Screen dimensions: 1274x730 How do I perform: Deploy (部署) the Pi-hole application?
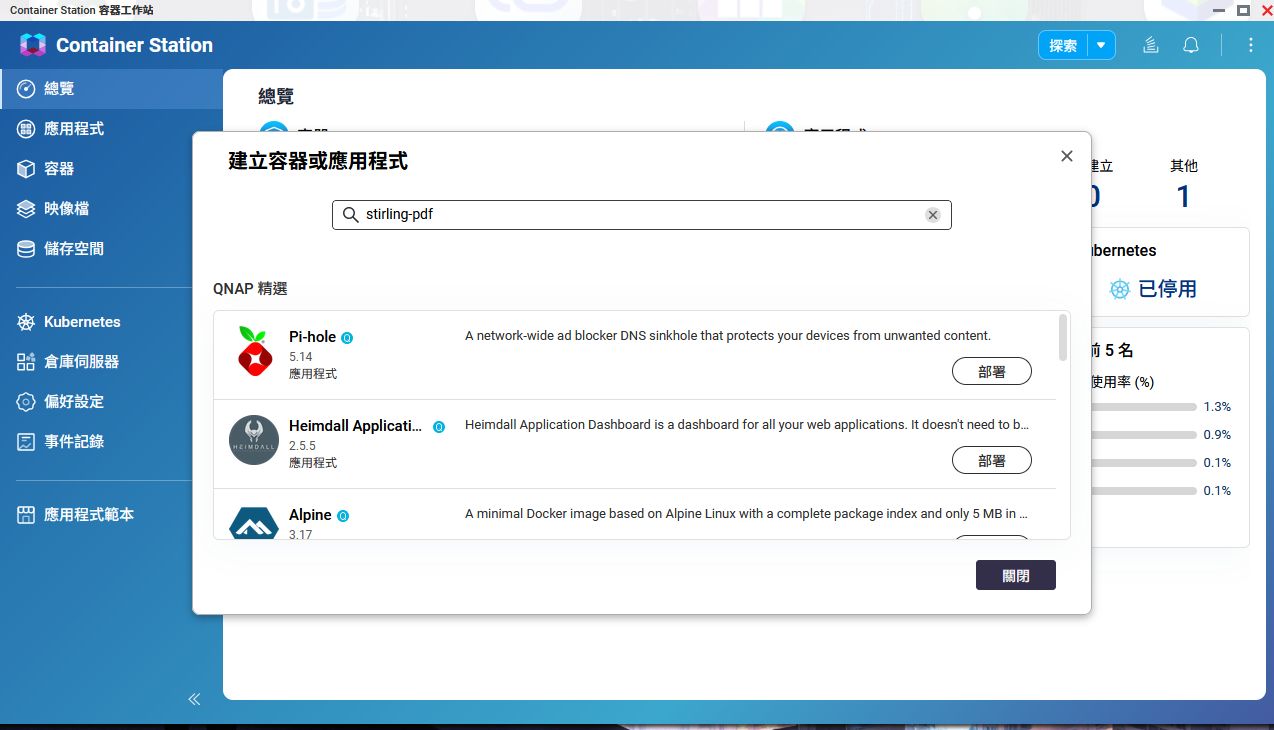point(992,371)
